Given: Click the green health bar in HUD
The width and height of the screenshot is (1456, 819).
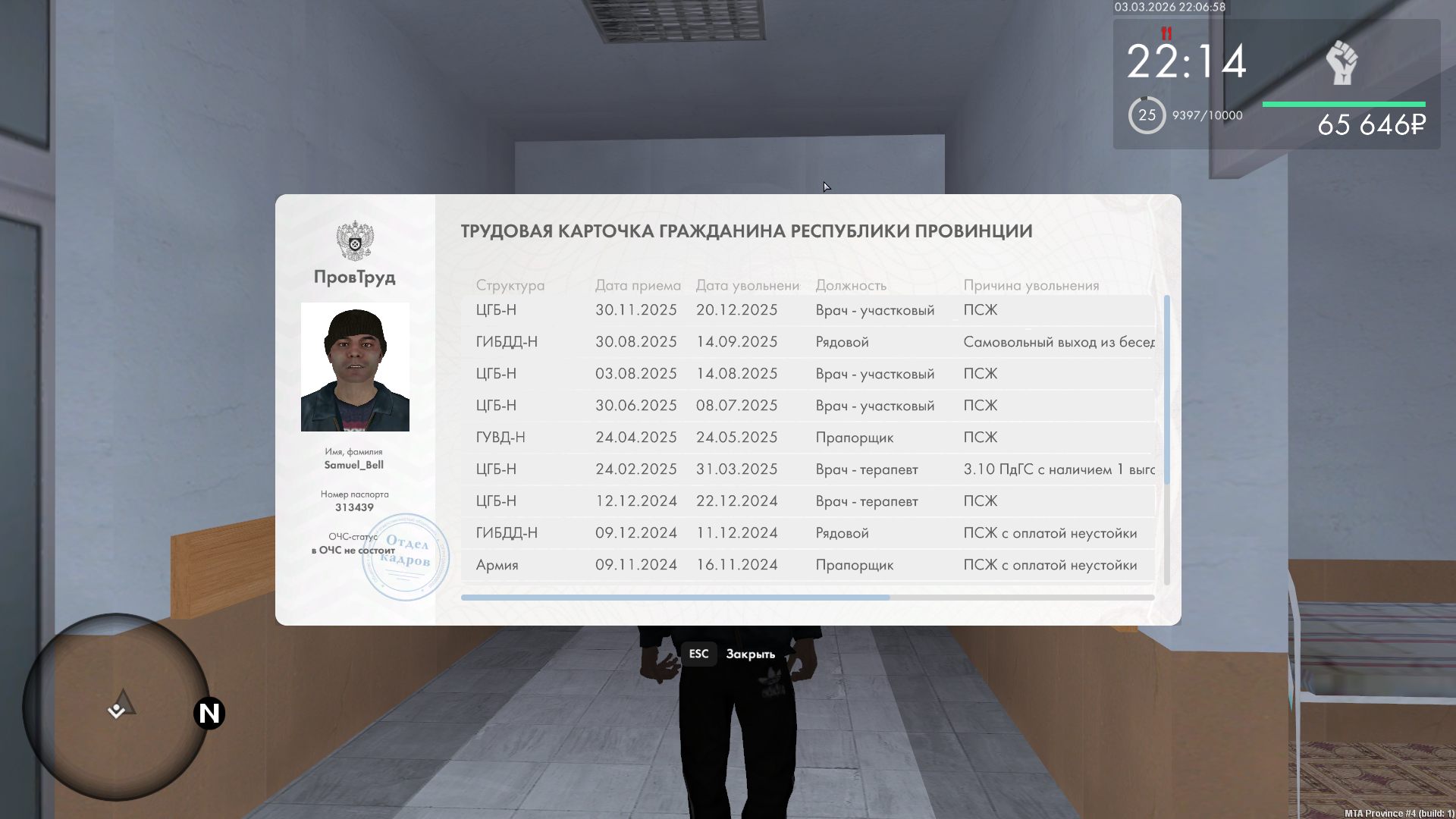Looking at the screenshot, I should [x=1343, y=104].
